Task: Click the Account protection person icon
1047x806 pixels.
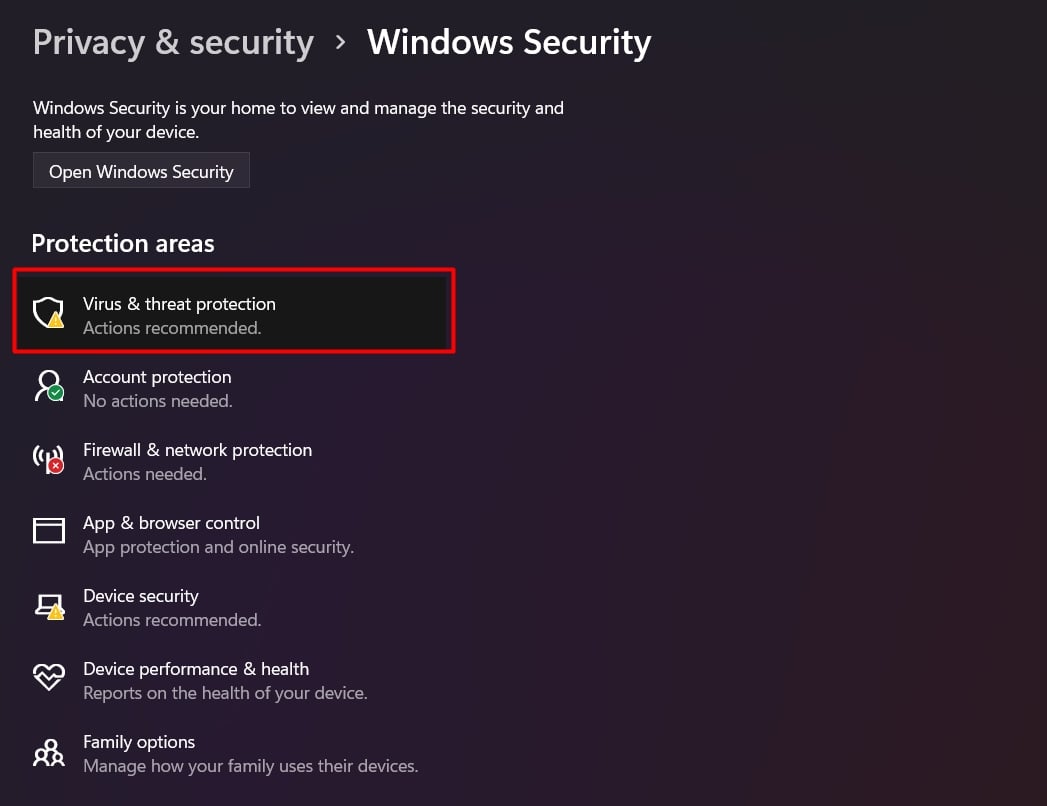Action: (48, 387)
